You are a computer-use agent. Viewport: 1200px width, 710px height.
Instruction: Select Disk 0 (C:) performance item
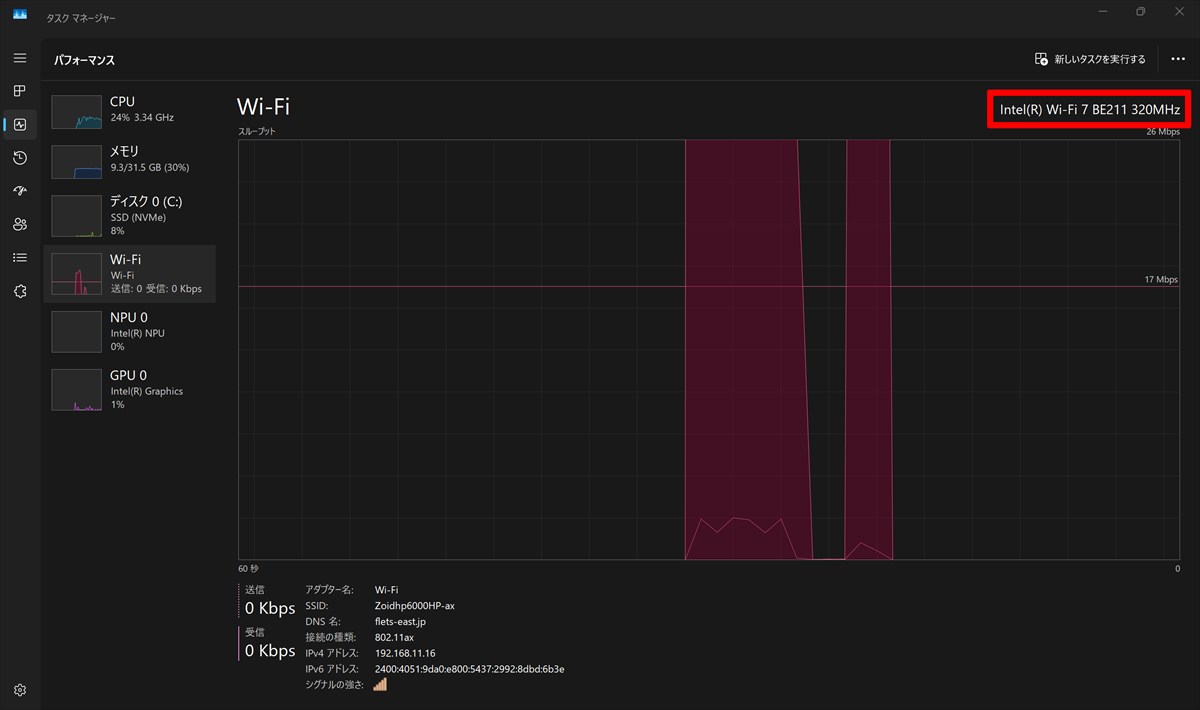(x=130, y=215)
